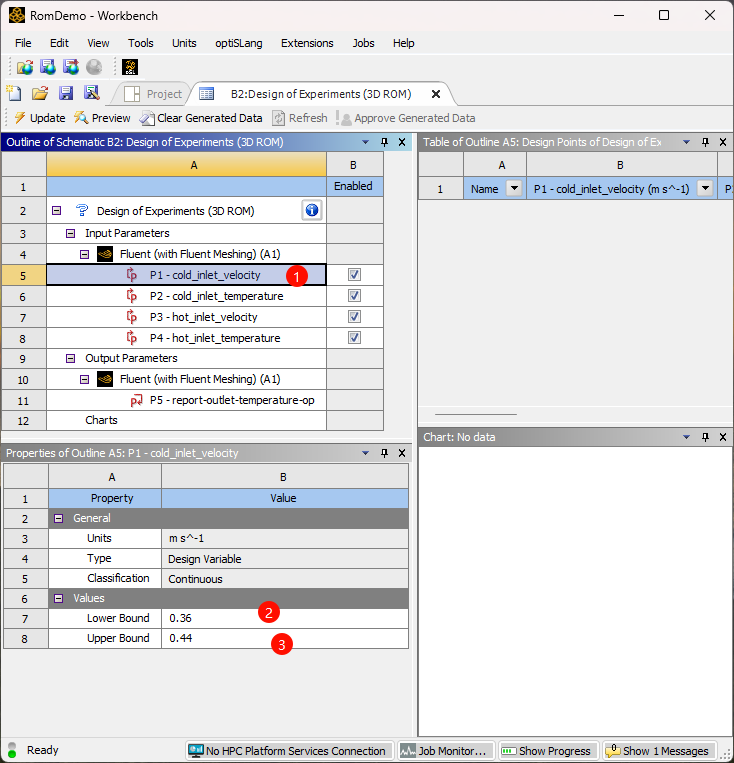Collapse the Values section in Properties
The width and height of the screenshot is (734, 763).
tap(59, 598)
